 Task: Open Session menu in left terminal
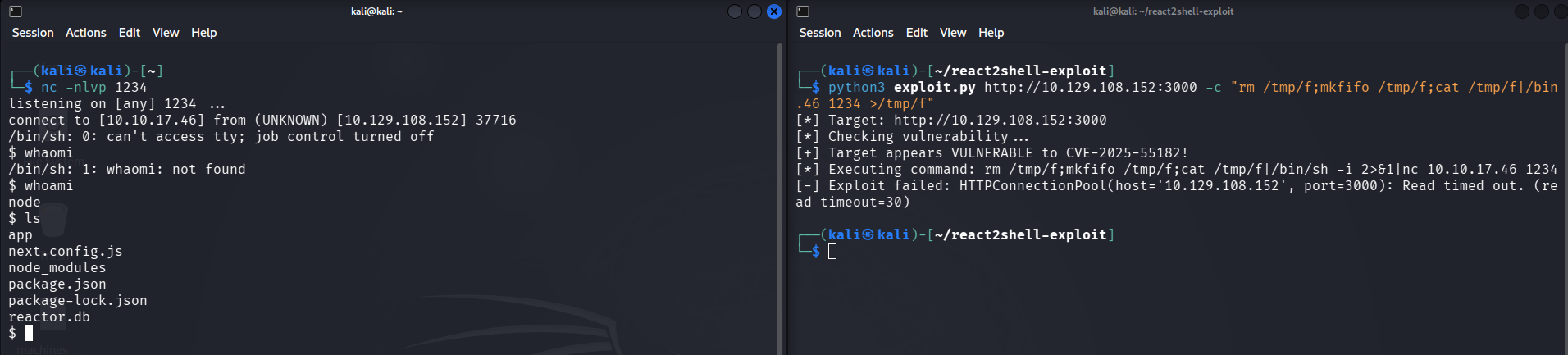click(33, 33)
